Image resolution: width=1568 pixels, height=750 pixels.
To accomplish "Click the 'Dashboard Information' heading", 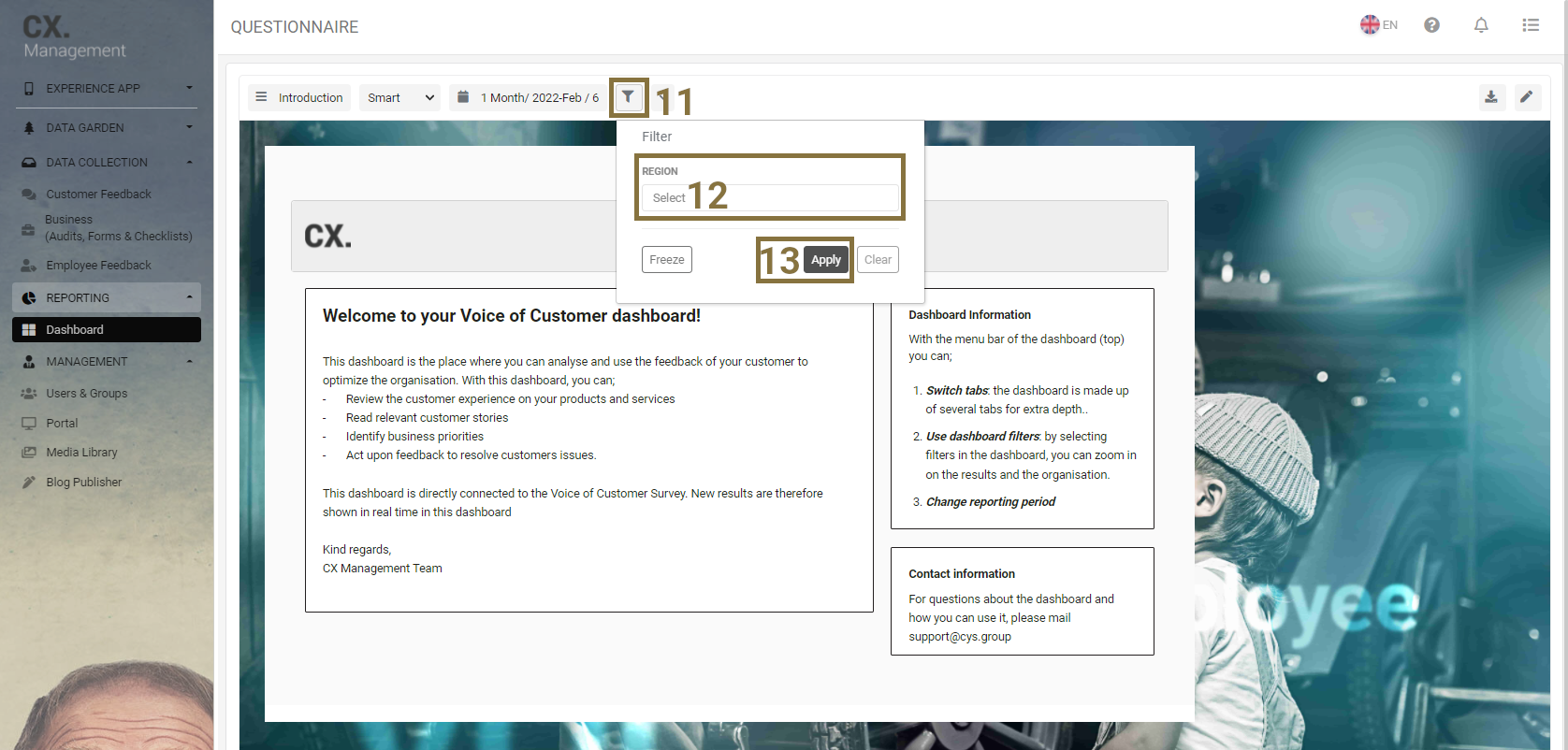I will click(969, 315).
